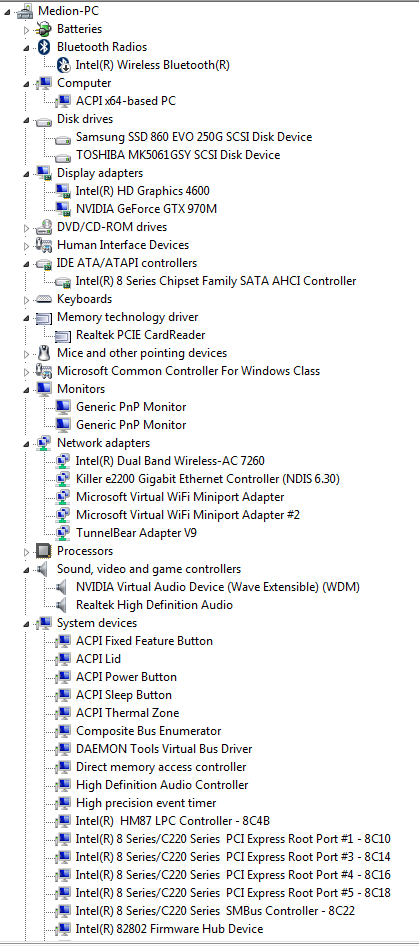
Task: Click the ACPI Lid device icon
Action: click(63, 659)
